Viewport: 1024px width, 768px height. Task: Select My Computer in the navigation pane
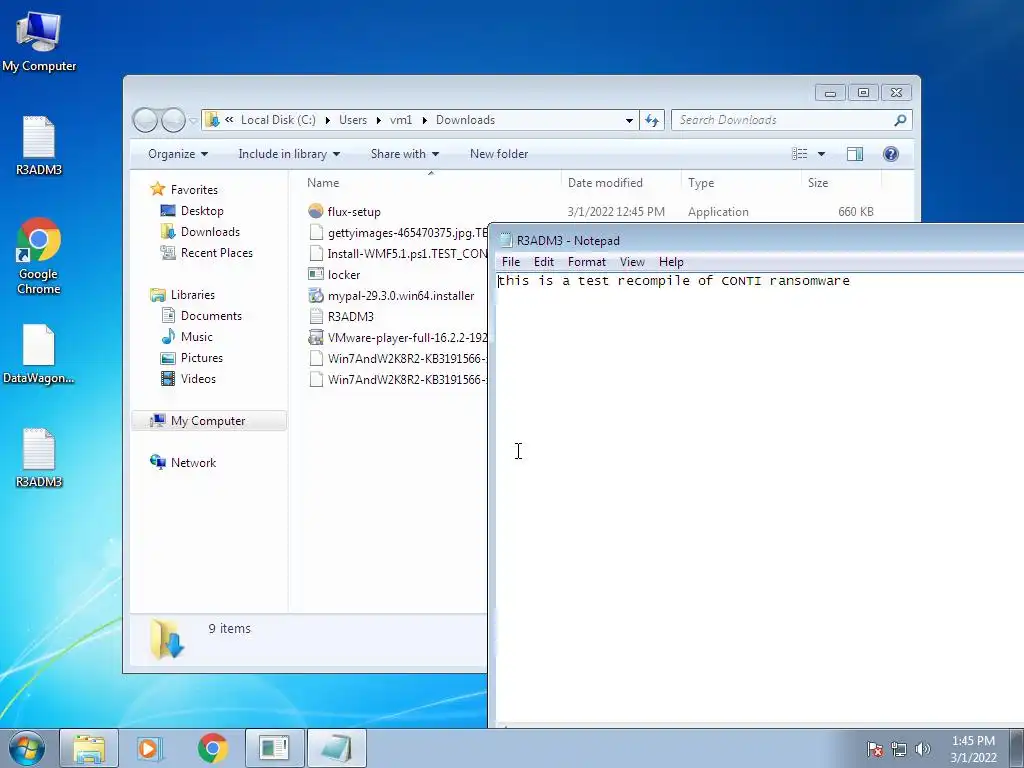tap(209, 421)
